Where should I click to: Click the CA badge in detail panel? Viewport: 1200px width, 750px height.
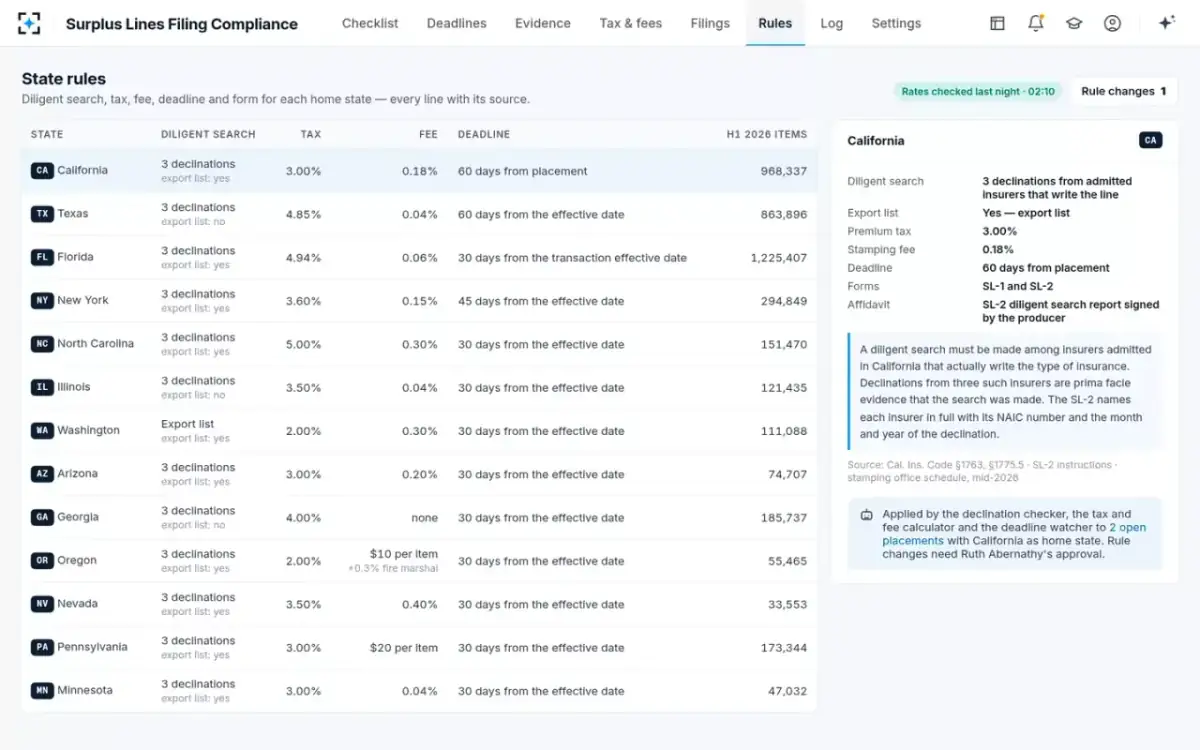pos(1150,141)
